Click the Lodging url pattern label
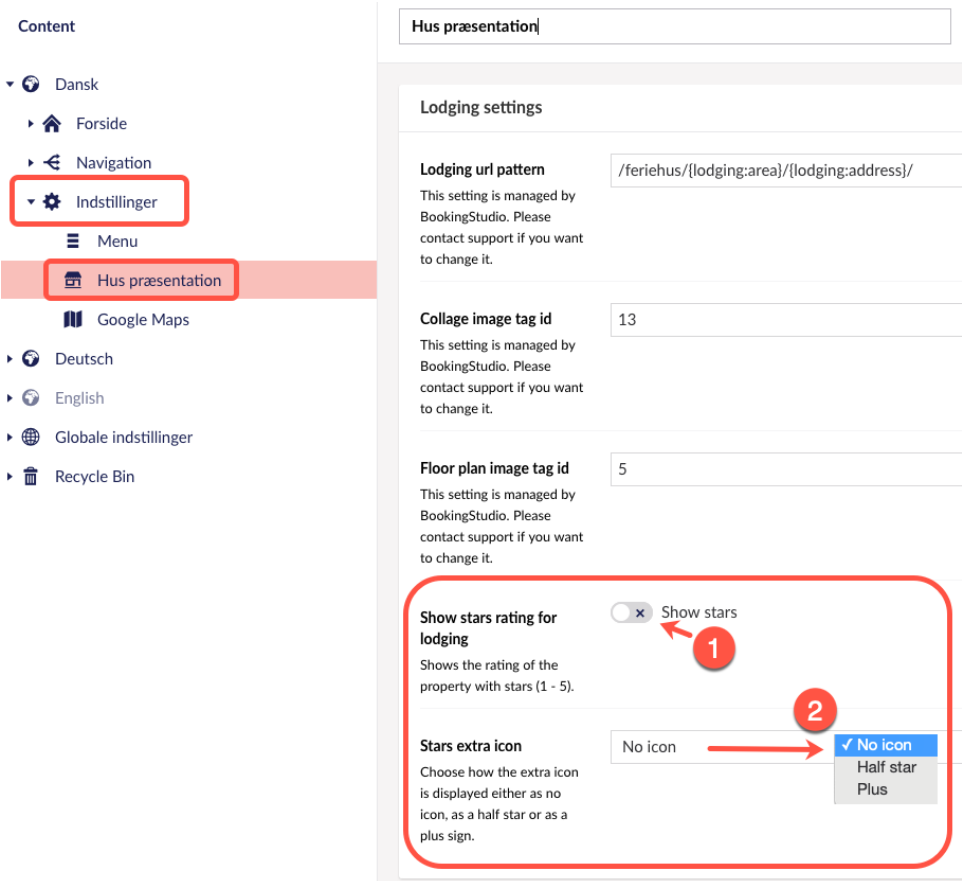This screenshot has width=962, height=881. (x=482, y=169)
